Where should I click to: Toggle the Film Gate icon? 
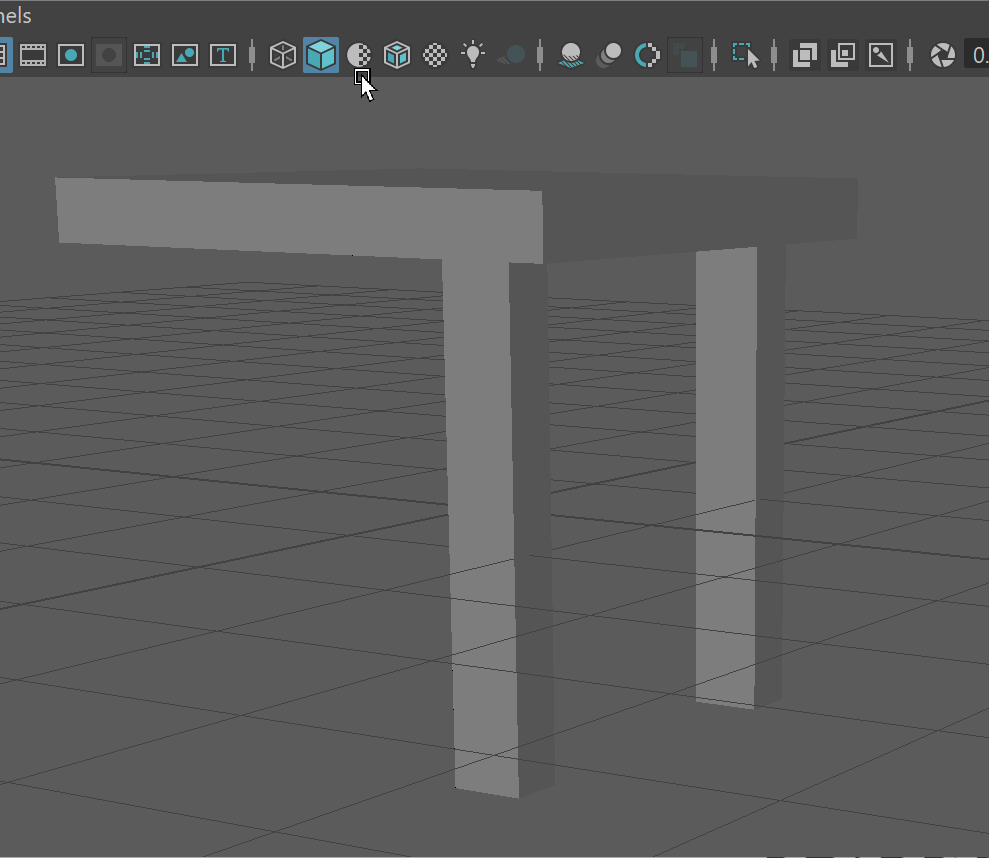(33, 55)
